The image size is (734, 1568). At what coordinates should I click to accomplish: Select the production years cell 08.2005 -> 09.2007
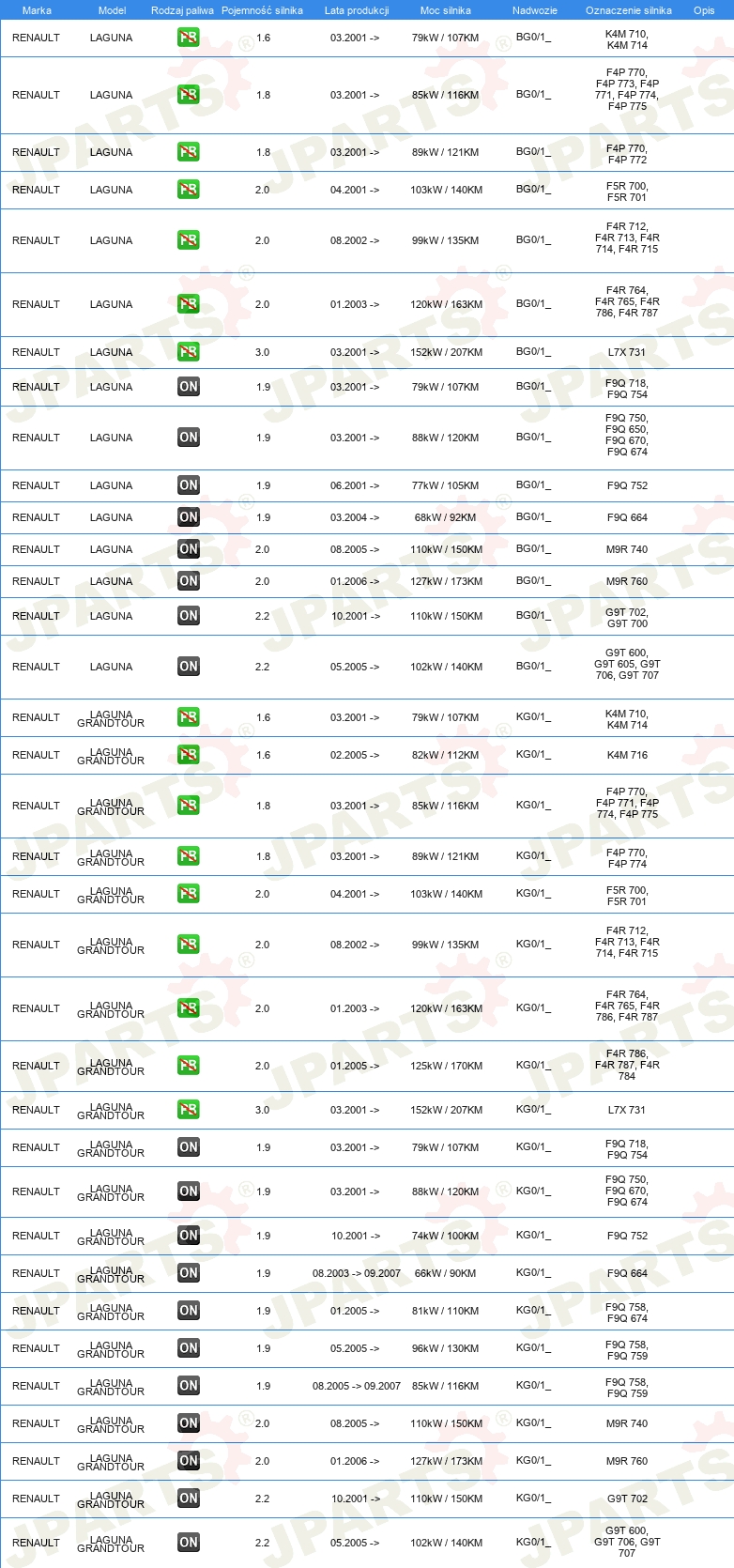pyautogui.click(x=357, y=1386)
